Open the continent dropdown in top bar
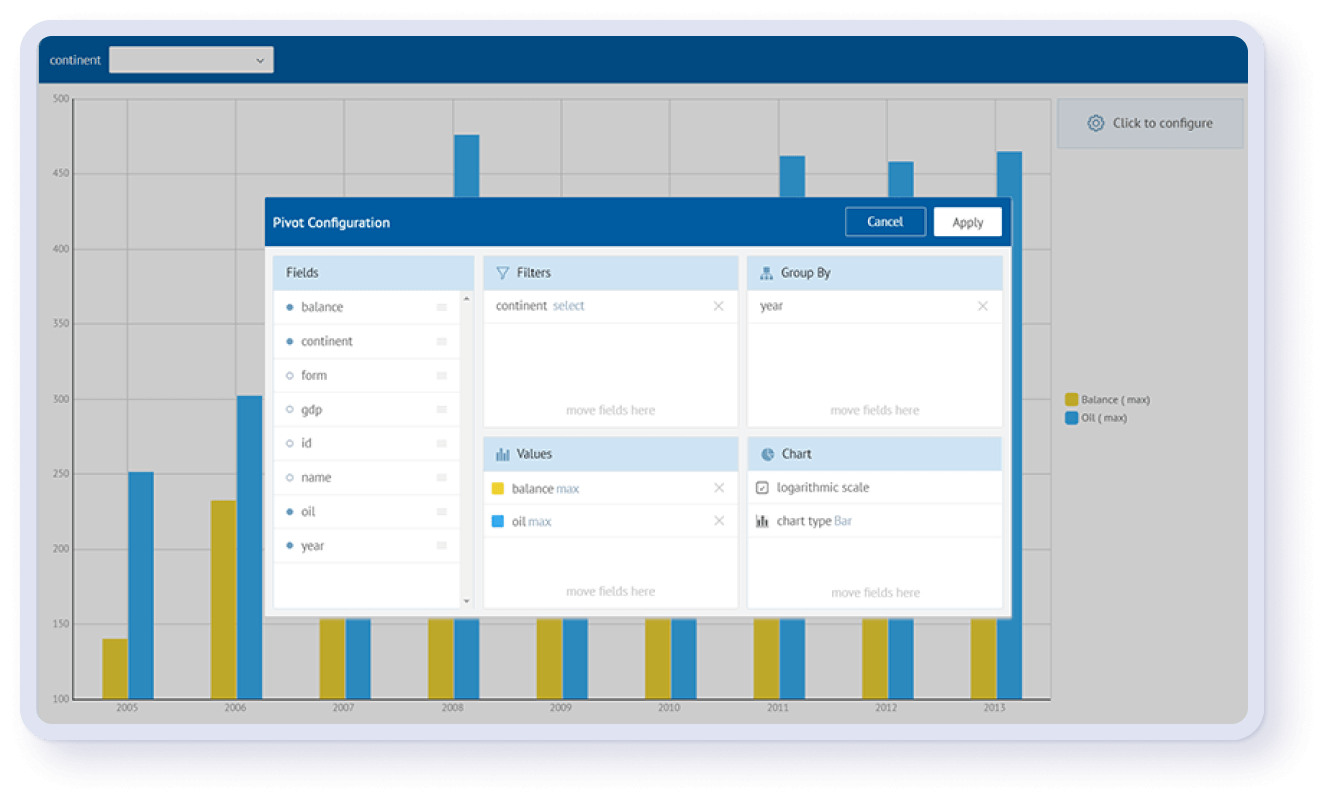This screenshot has width=1324, height=800. tap(191, 60)
